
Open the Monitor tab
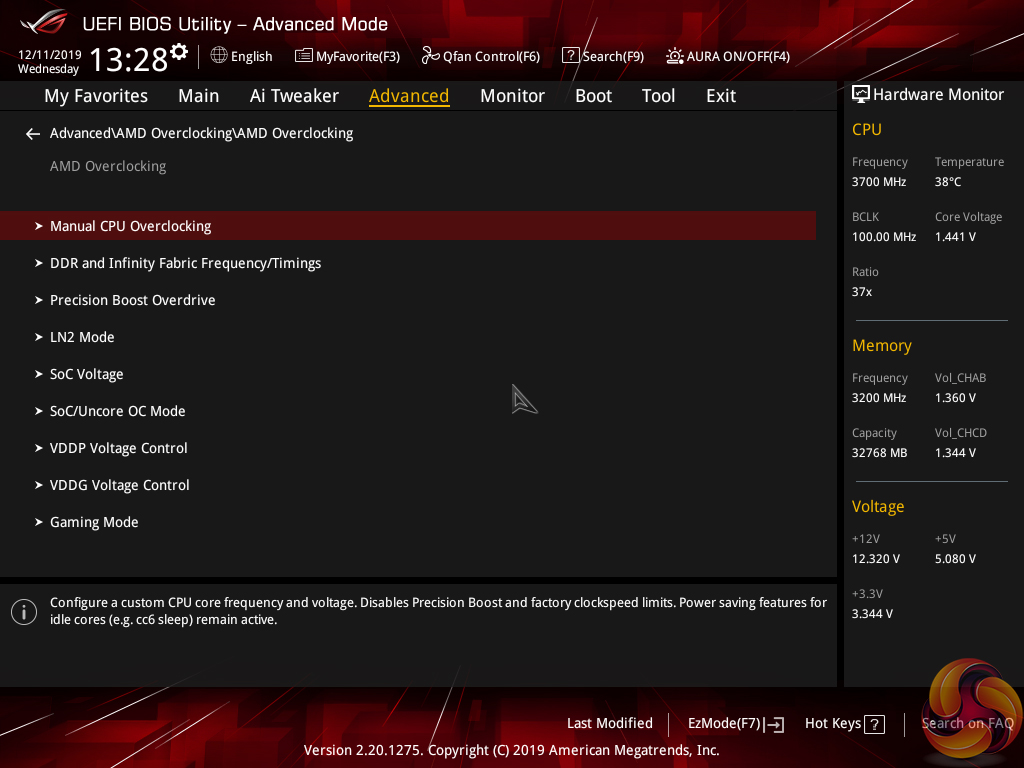pos(512,96)
